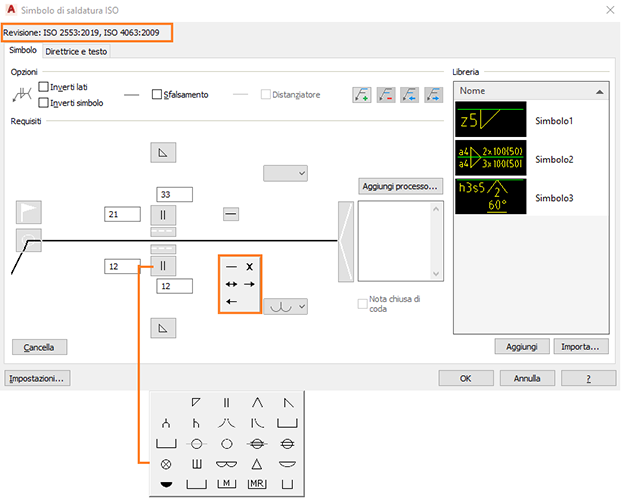
Task: Click remove leader button with red minus
Action: [x=386, y=95]
